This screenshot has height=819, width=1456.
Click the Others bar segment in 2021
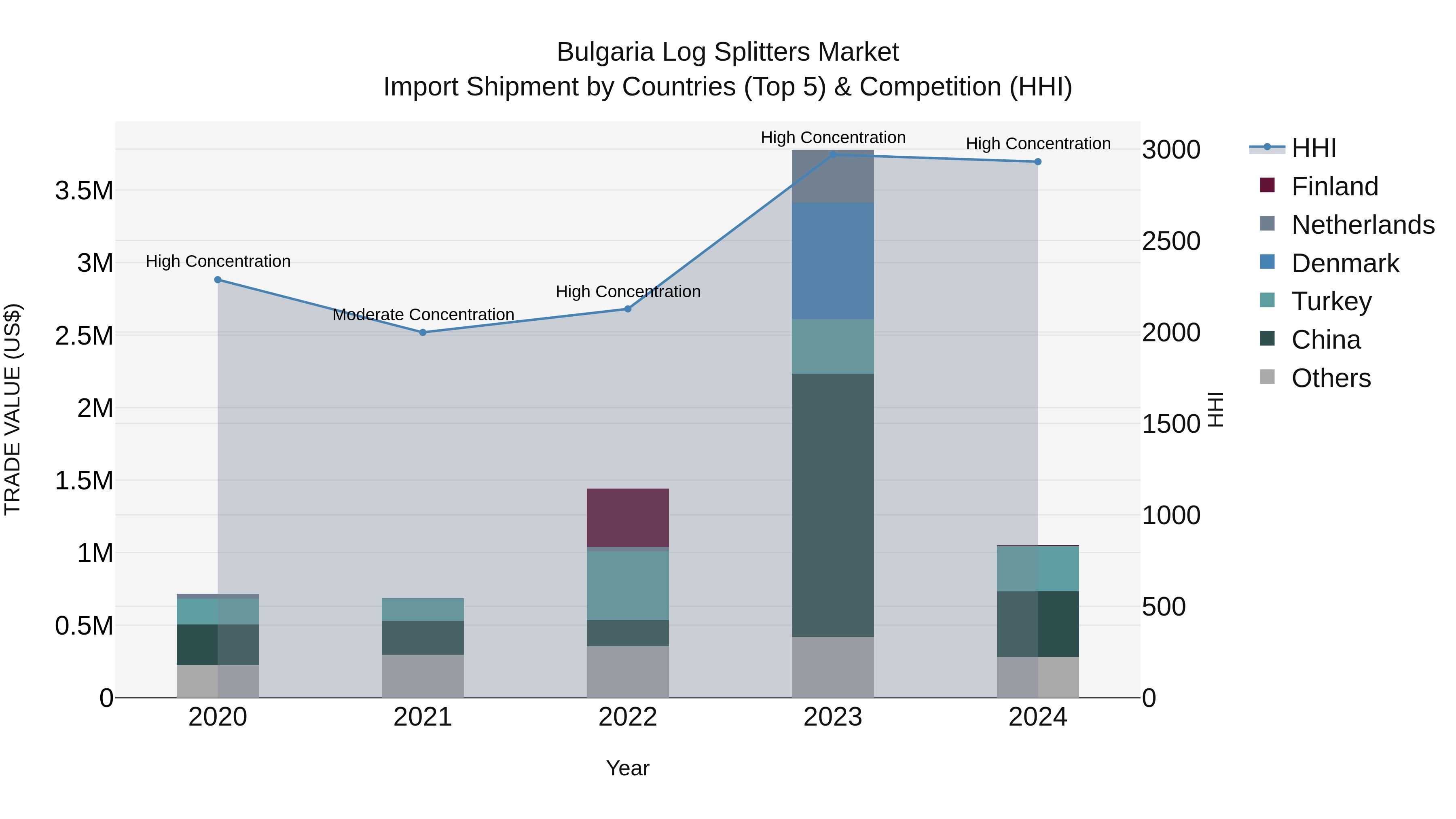(423, 677)
